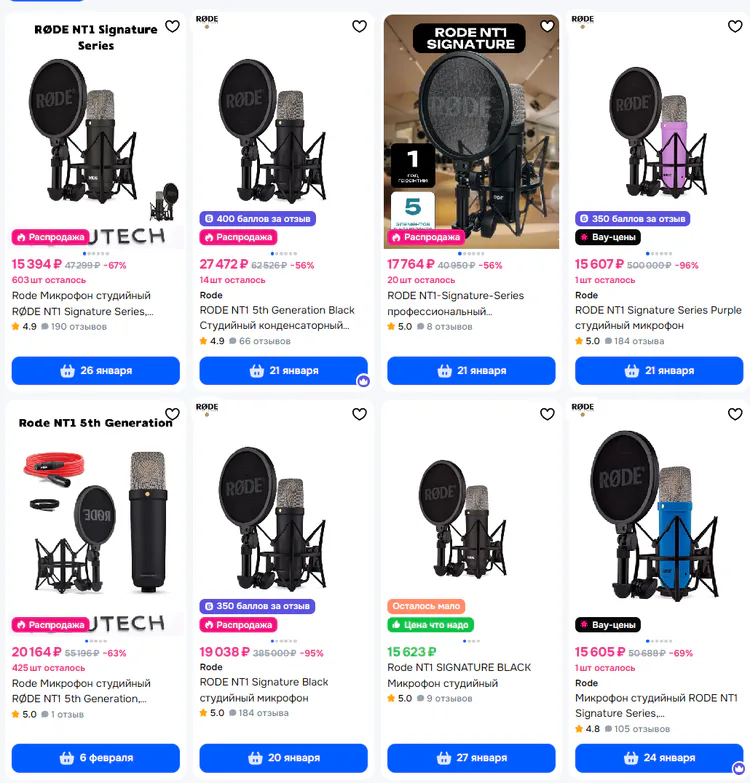Add 15 394 ₽ microphone to cart, 26 января

pos(96,371)
